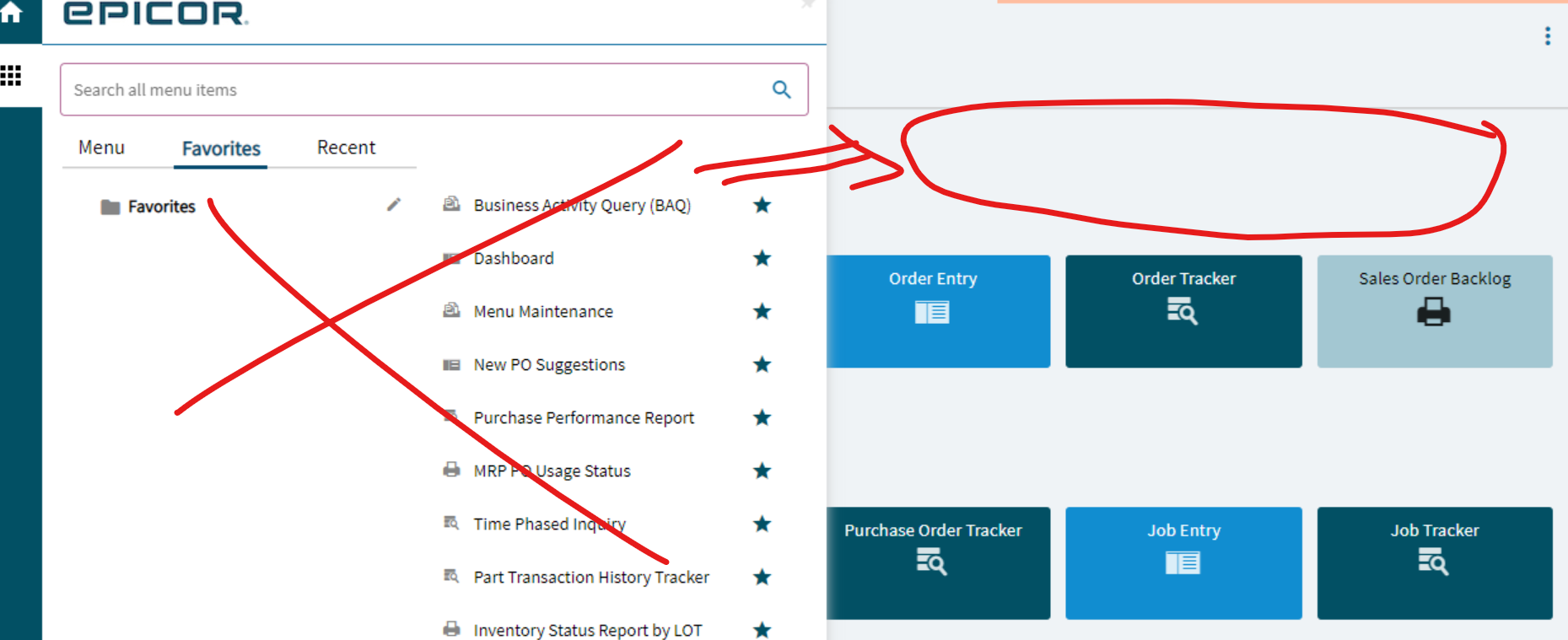Open Inventory Status Report by LOT
The image size is (1568, 640).
point(588,630)
